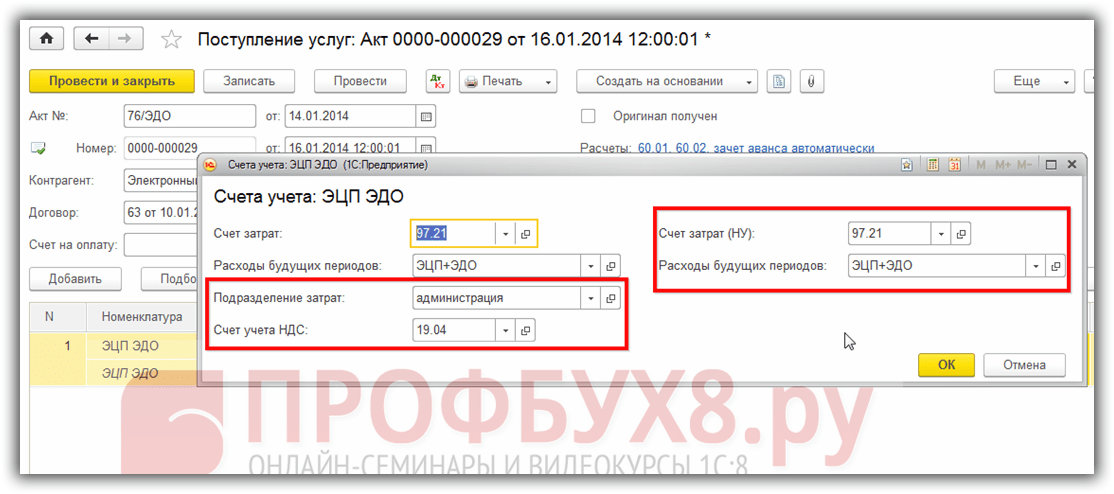Image resolution: width=1114 pixels, height=494 pixels.
Task: Confirm the dialog with OK
Action: coord(946,365)
